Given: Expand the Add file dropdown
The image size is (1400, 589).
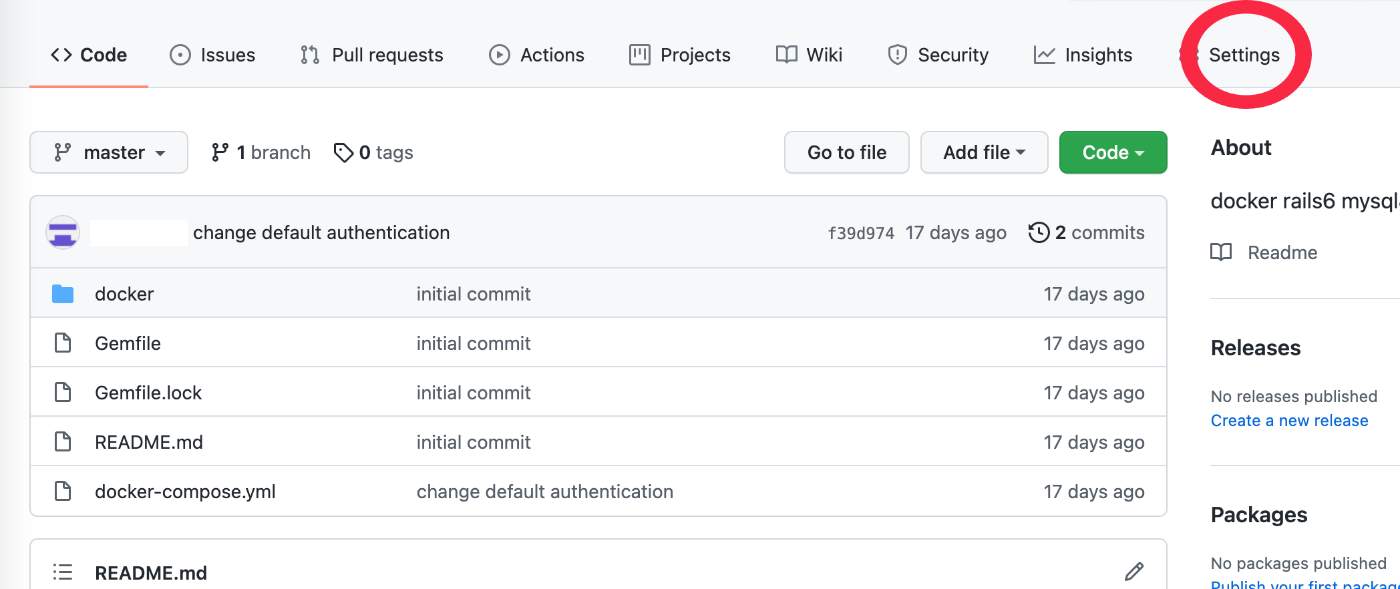Looking at the screenshot, I should pyautogui.click(x=984, y=153).
